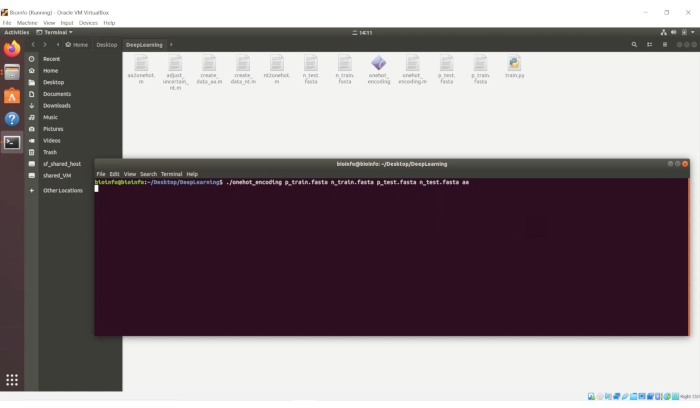700x408 pixels.
Task: Go forward in Files navigation
Action: click(45, 45)
